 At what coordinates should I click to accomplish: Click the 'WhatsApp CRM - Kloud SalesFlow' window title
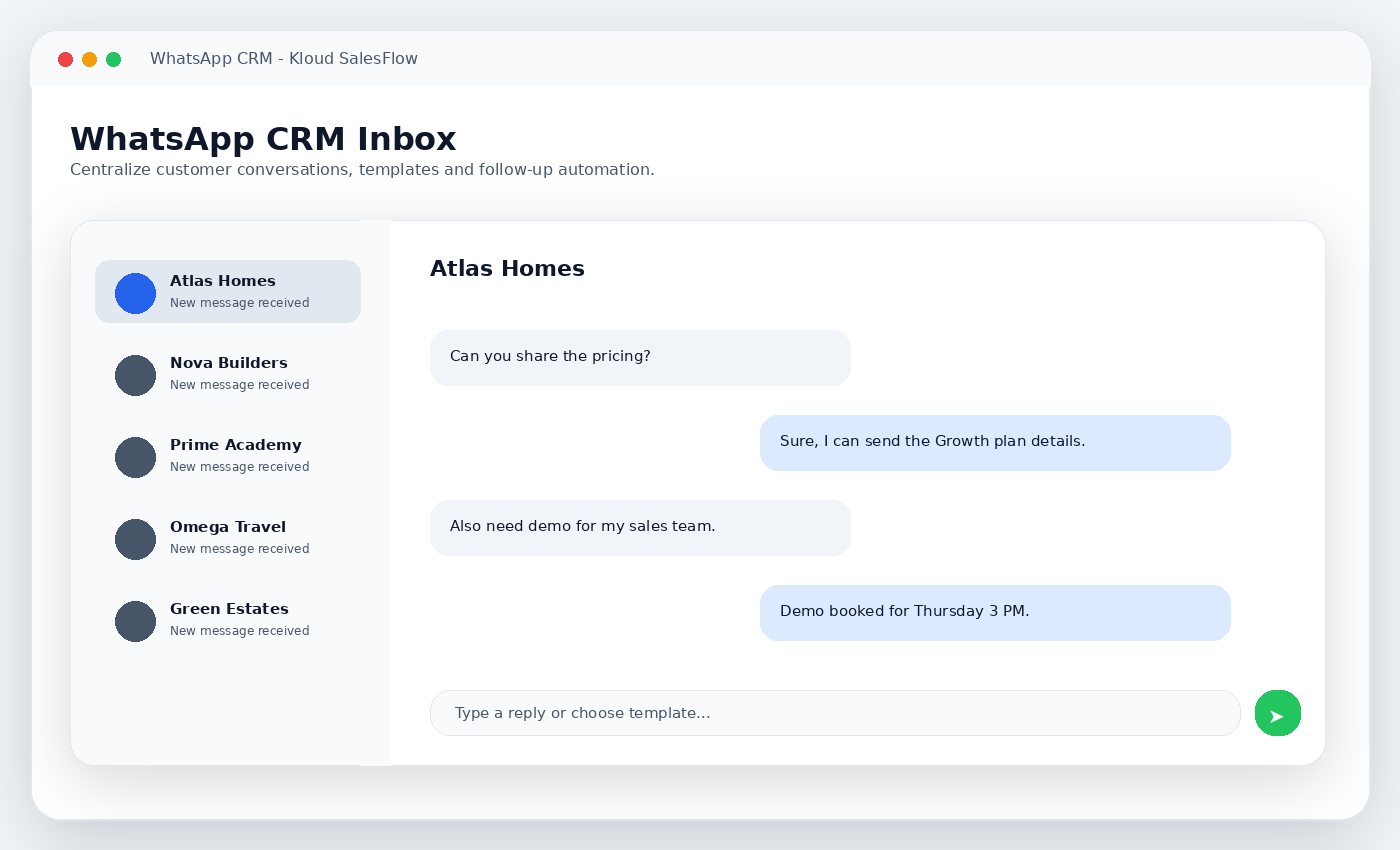(284, 59)
